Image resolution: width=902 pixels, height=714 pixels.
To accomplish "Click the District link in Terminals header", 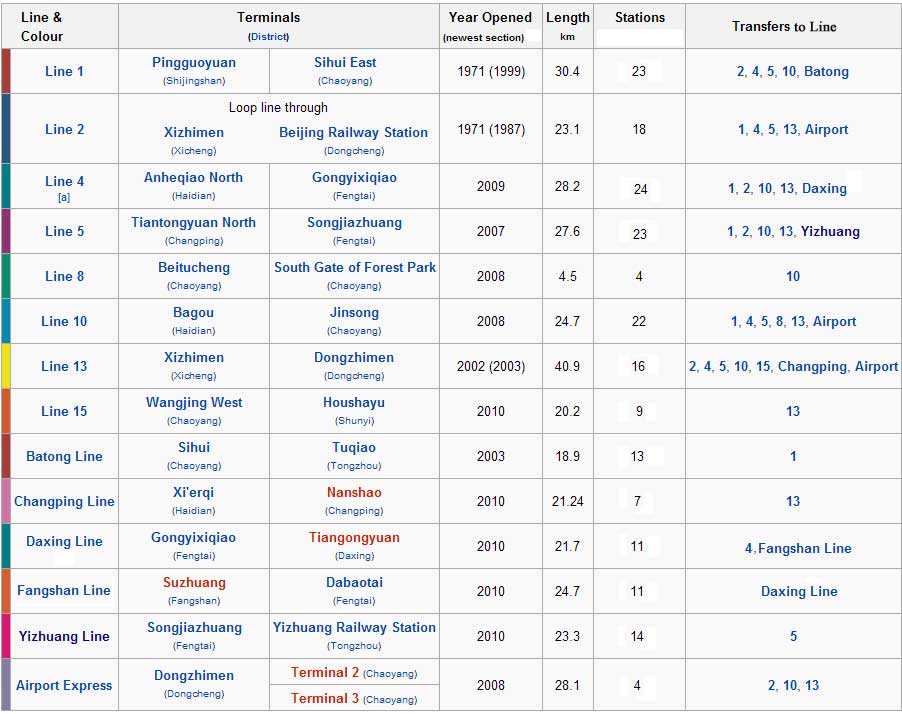I will point(269,37).
